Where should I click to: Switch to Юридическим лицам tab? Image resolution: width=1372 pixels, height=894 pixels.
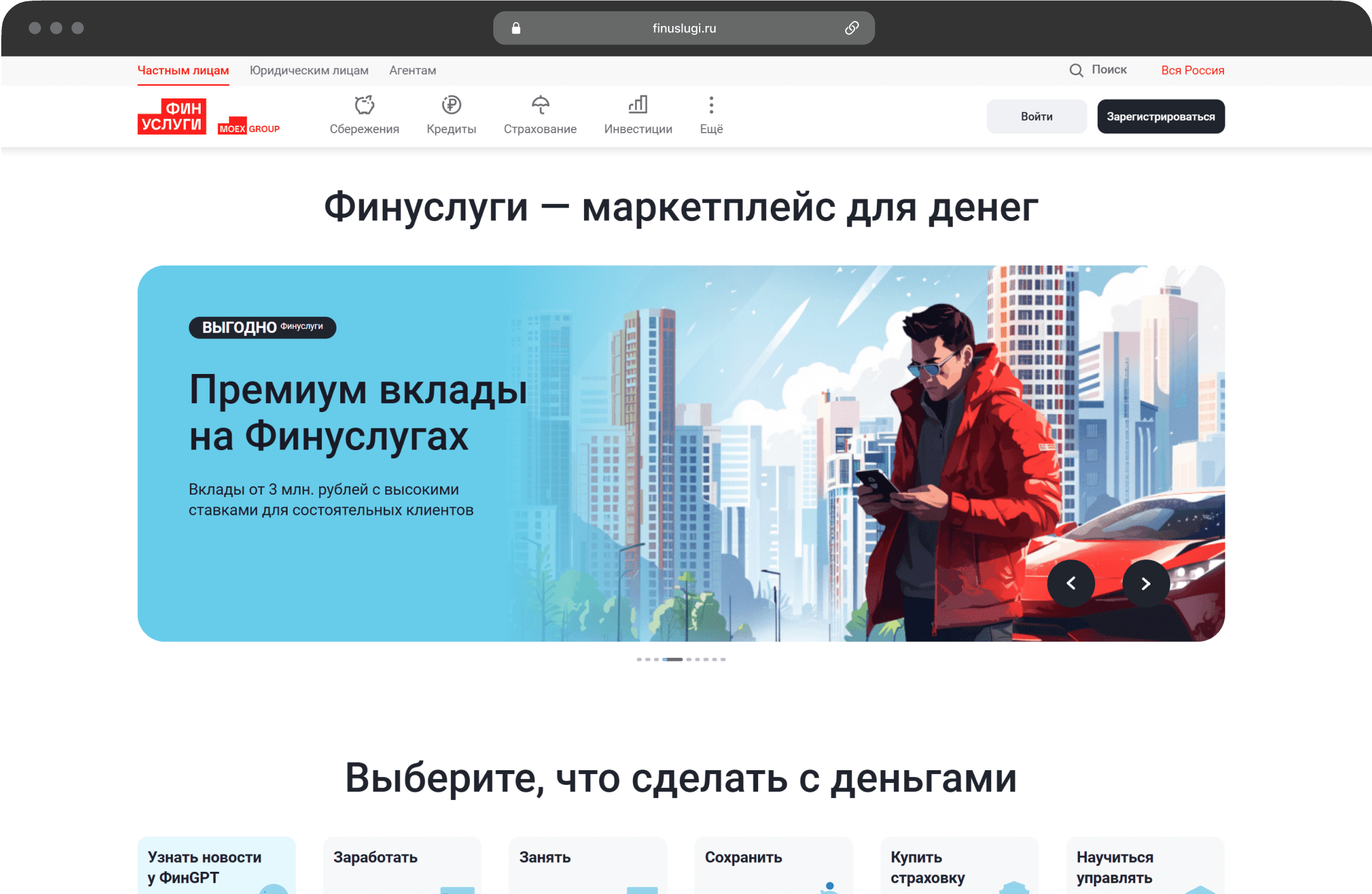coord(309,70)
